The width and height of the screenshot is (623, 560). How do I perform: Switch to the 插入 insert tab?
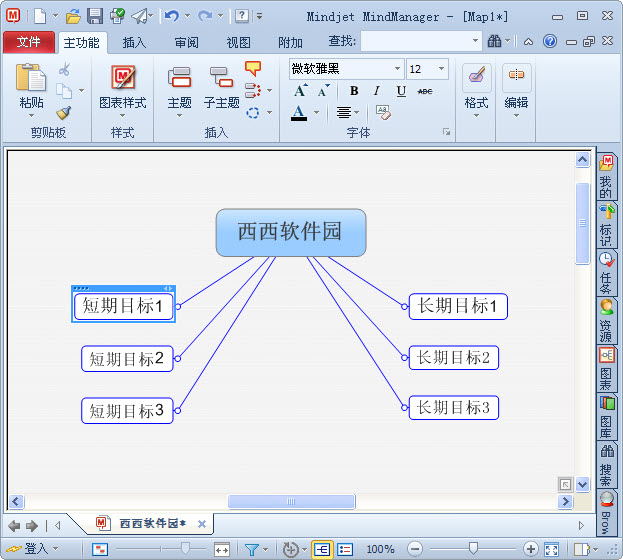click(134, 43)
